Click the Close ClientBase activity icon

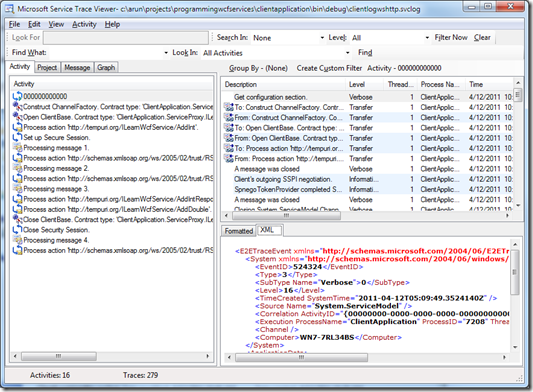17,219
